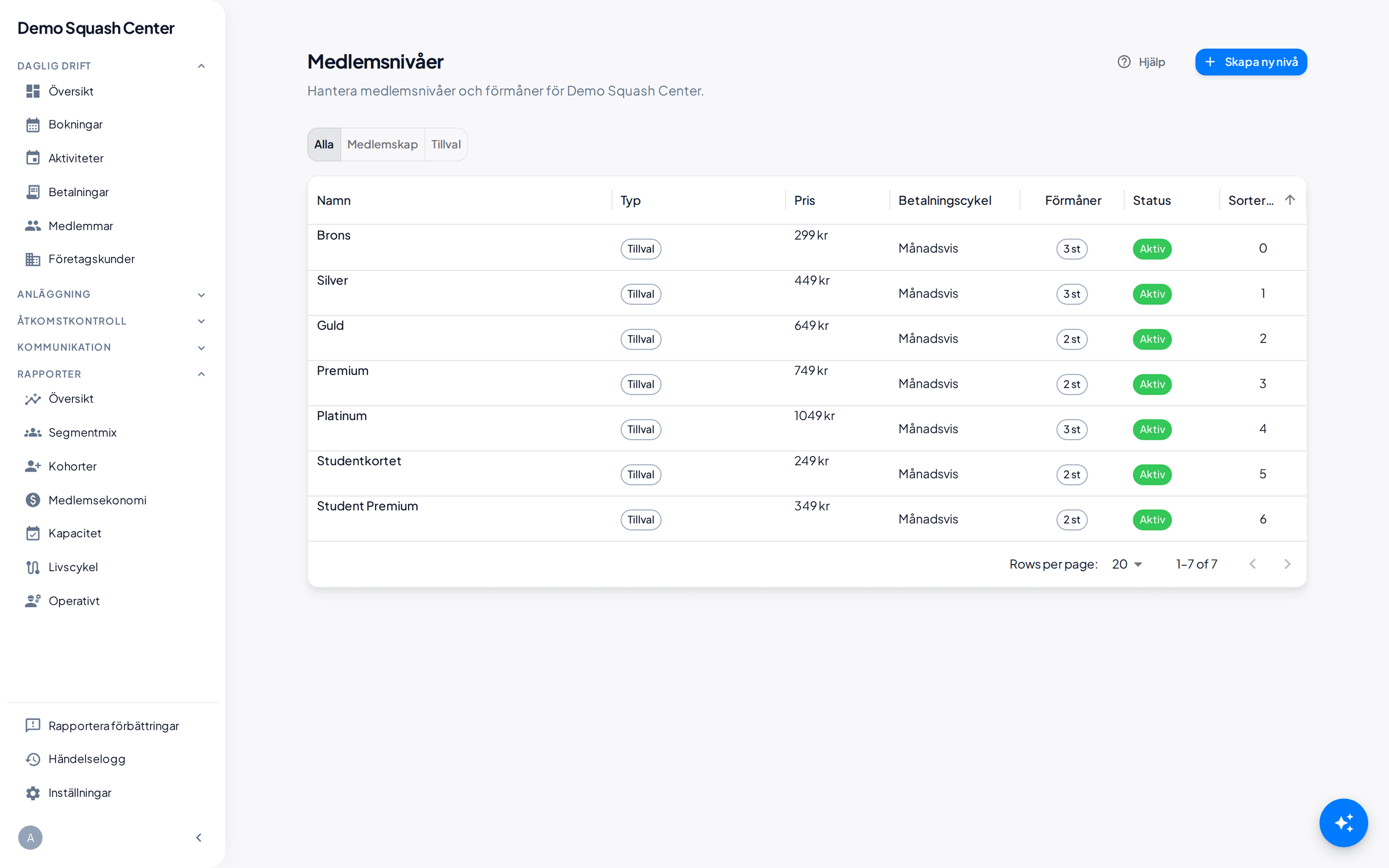Click the sort arrow in Sortering column
Screen dimensions: 1389x868
(1289, 200)
